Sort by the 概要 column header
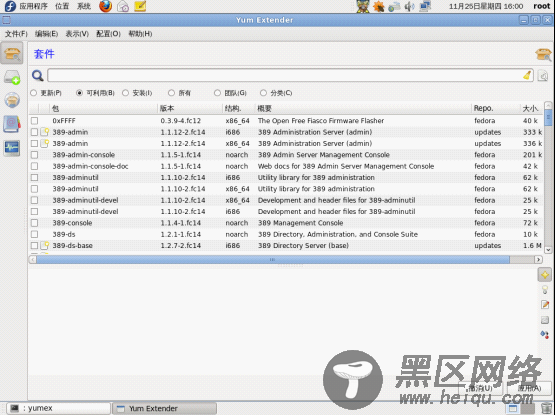The height and width of the screenshot is (415, 555). click(x=363, y=108)
